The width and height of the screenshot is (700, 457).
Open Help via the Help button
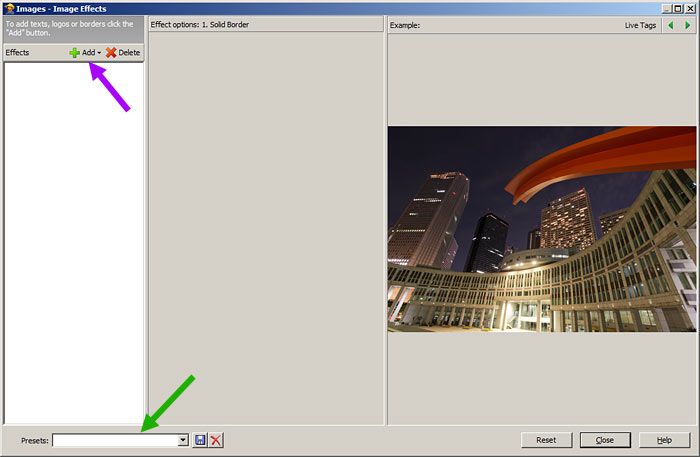pos(664,440)
